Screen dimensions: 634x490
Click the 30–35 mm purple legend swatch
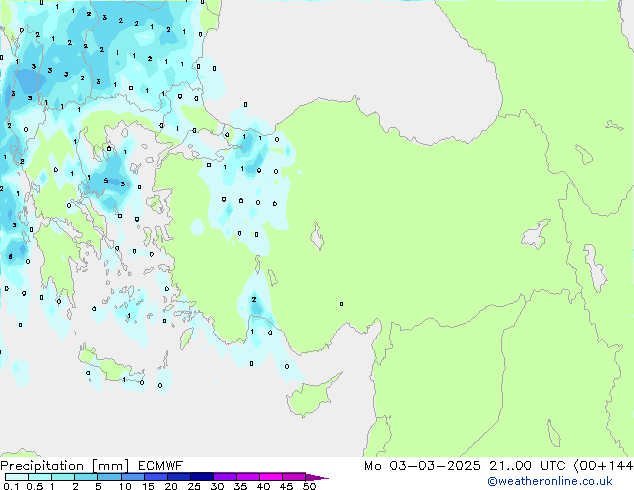click(224, 477)
